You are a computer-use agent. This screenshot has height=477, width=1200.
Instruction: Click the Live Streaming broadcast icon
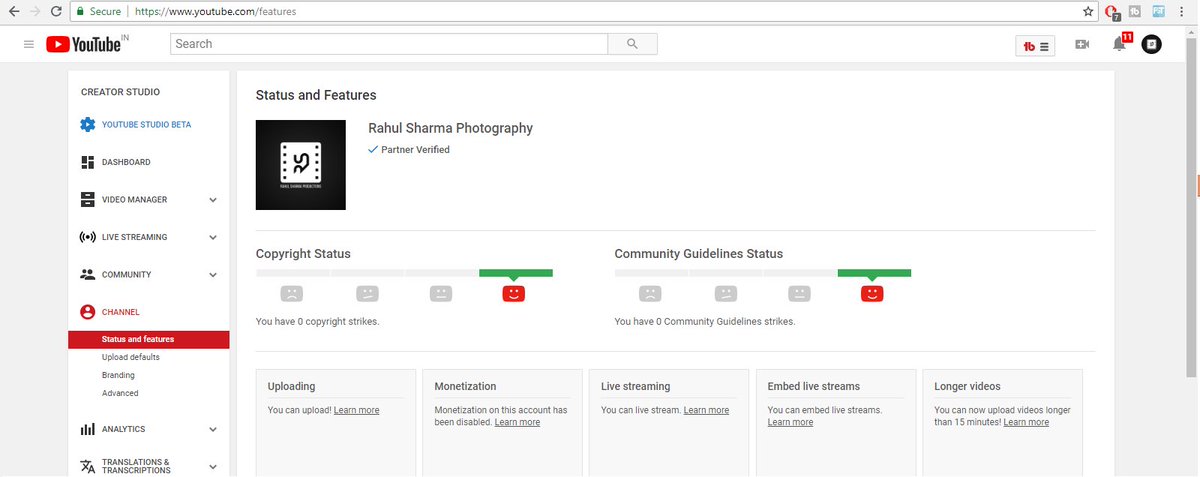pos(87,237)
